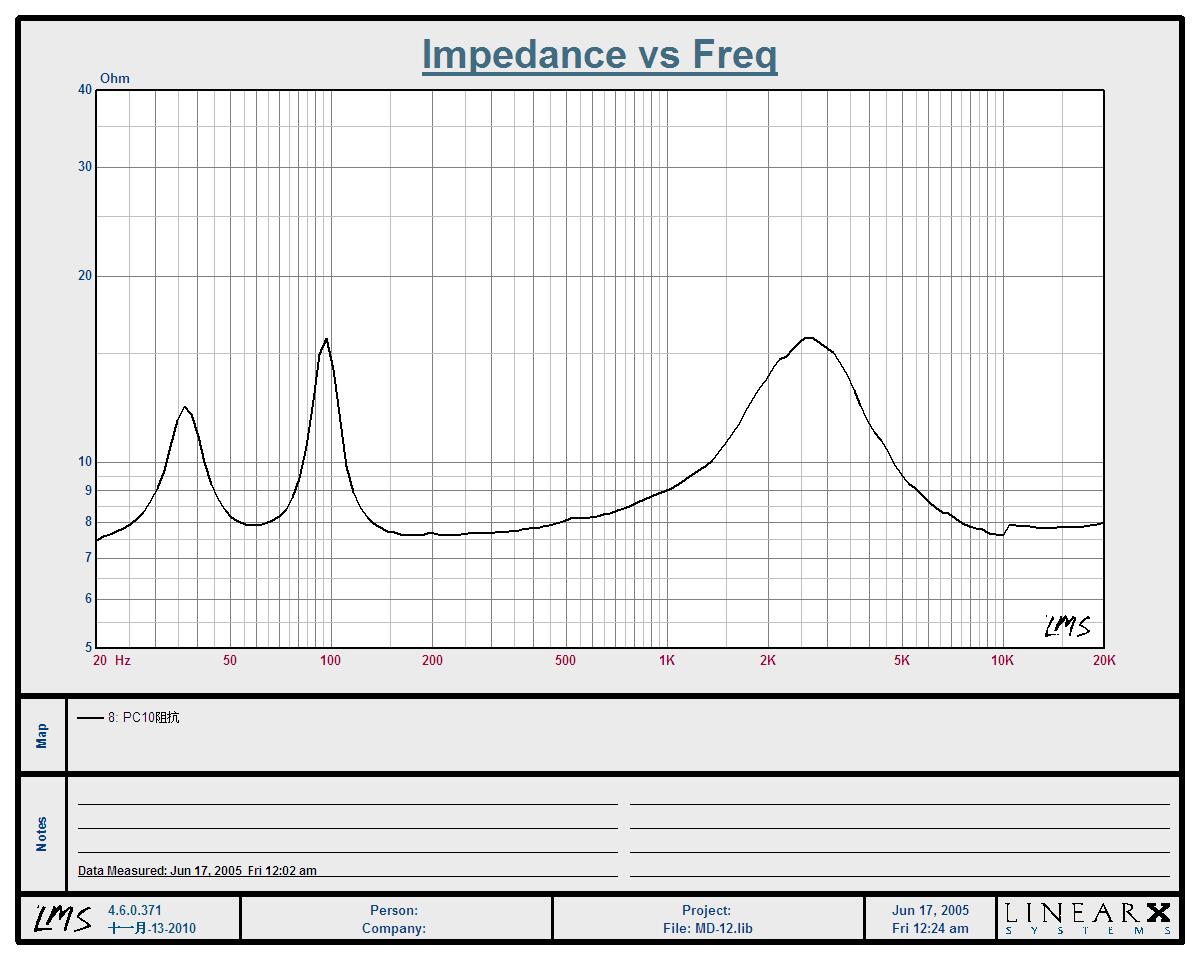Click the vertical Map panel label
This screenshot has width=1200, height=960.
pos(42,736)
